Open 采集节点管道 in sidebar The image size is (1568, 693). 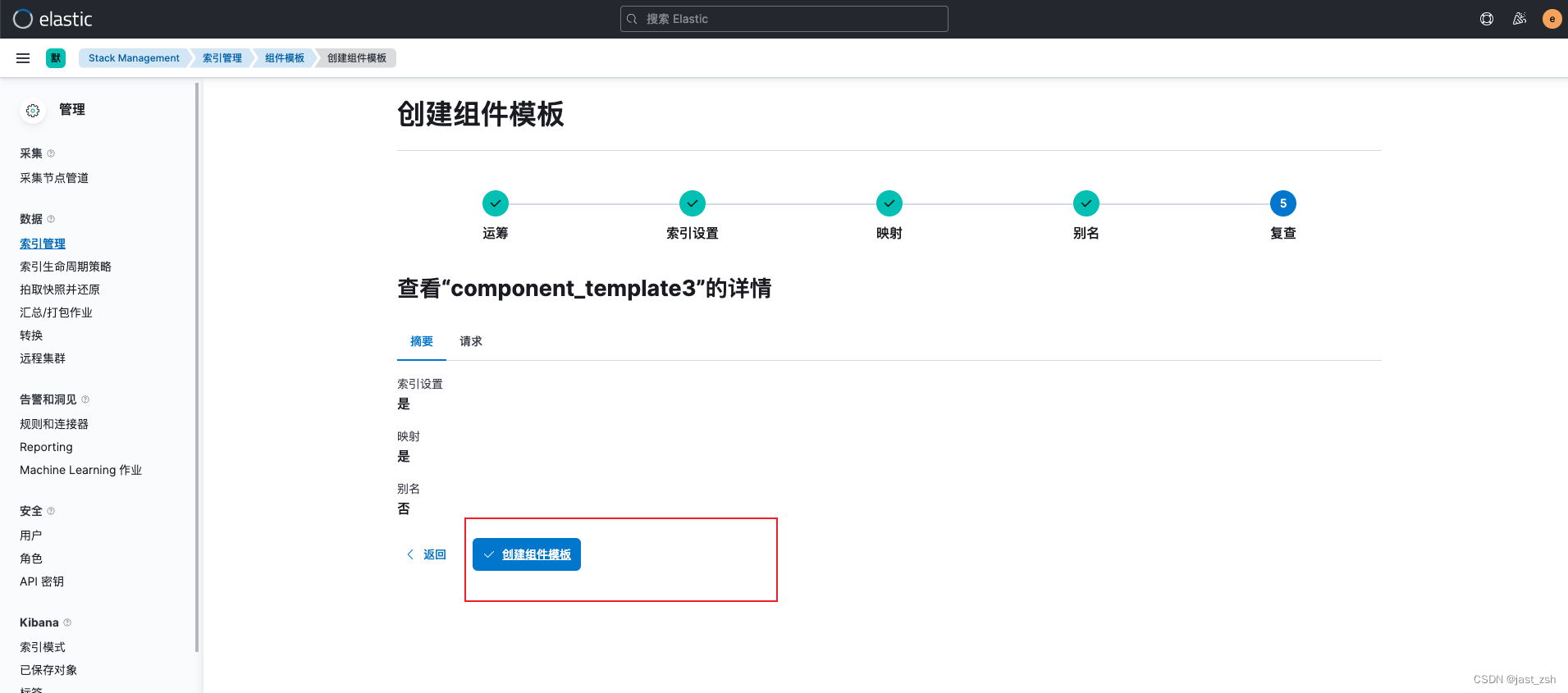click(x=54, y=178)
